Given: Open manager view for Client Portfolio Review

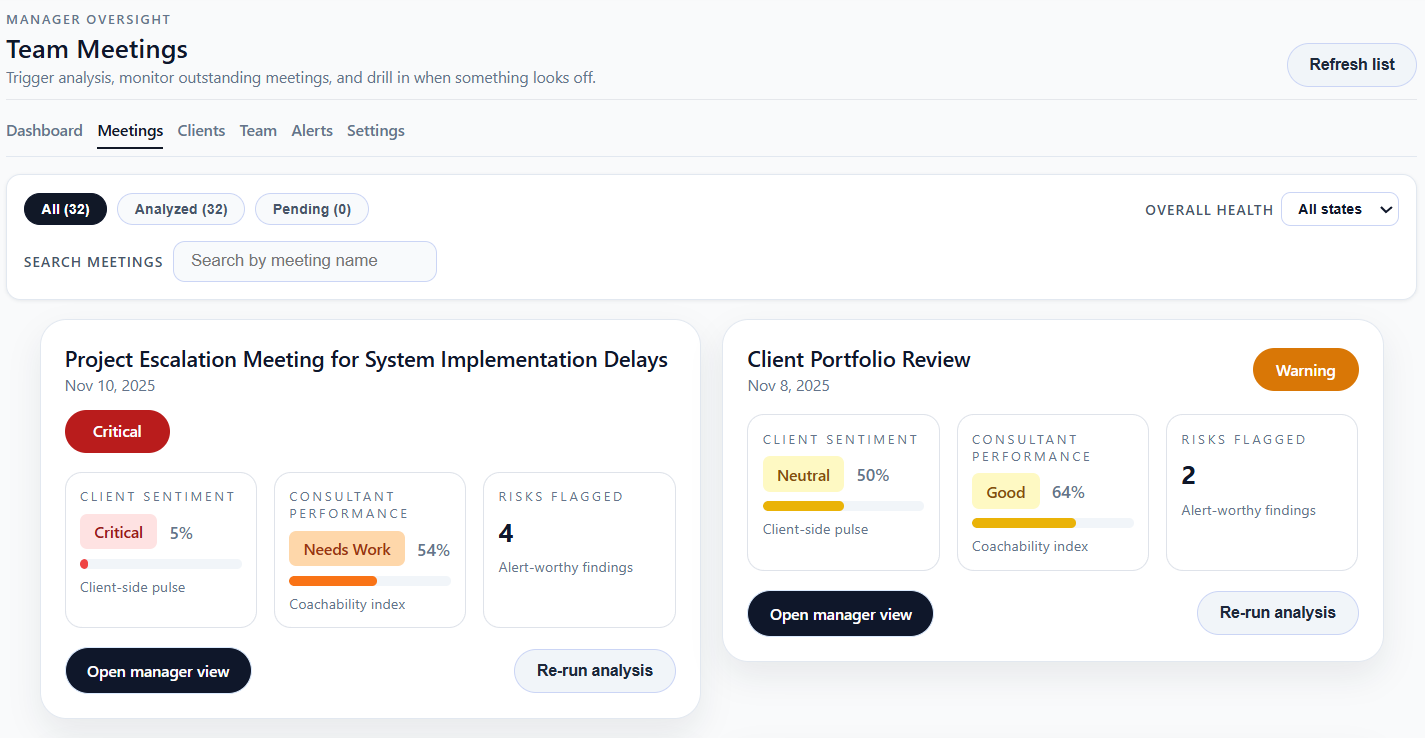Looking at the screenshot, I should pos(840,613).
